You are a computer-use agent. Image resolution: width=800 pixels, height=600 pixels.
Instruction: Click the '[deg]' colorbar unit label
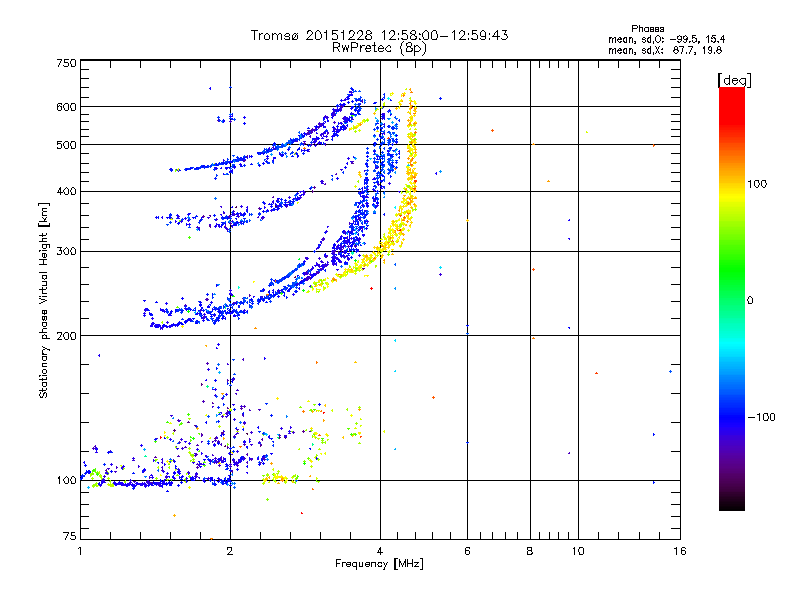(x=734, y=80)
